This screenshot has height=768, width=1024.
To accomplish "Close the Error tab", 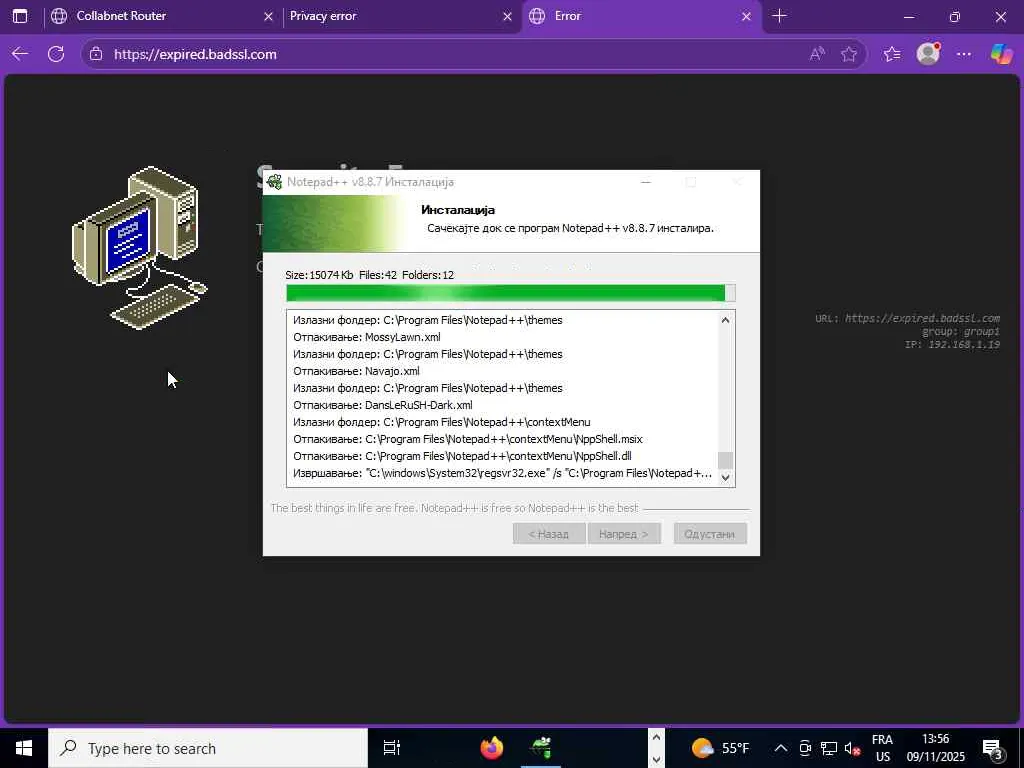I will [x=746, y=17].
